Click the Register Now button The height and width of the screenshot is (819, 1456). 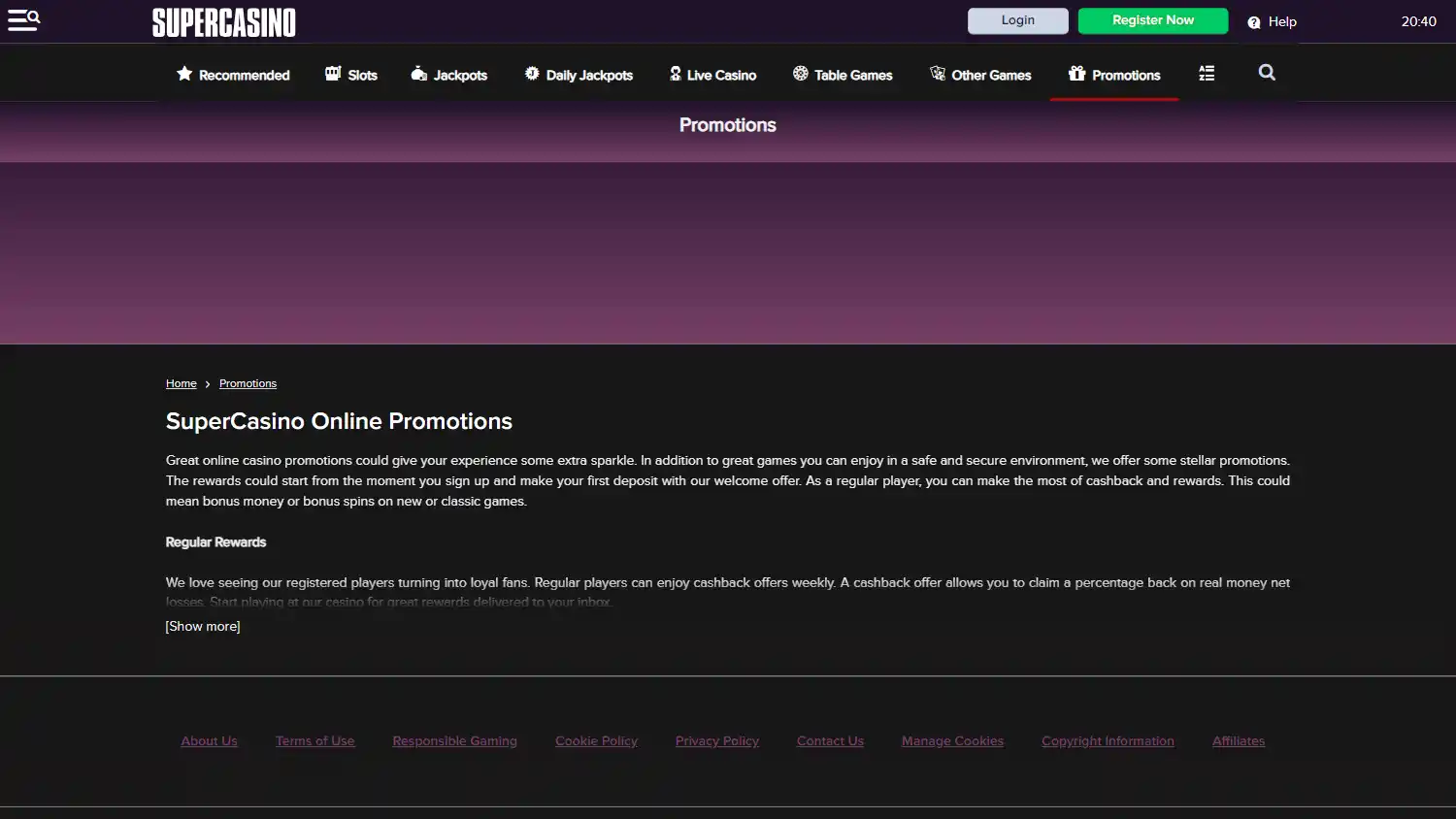[x=1153, y=20]
